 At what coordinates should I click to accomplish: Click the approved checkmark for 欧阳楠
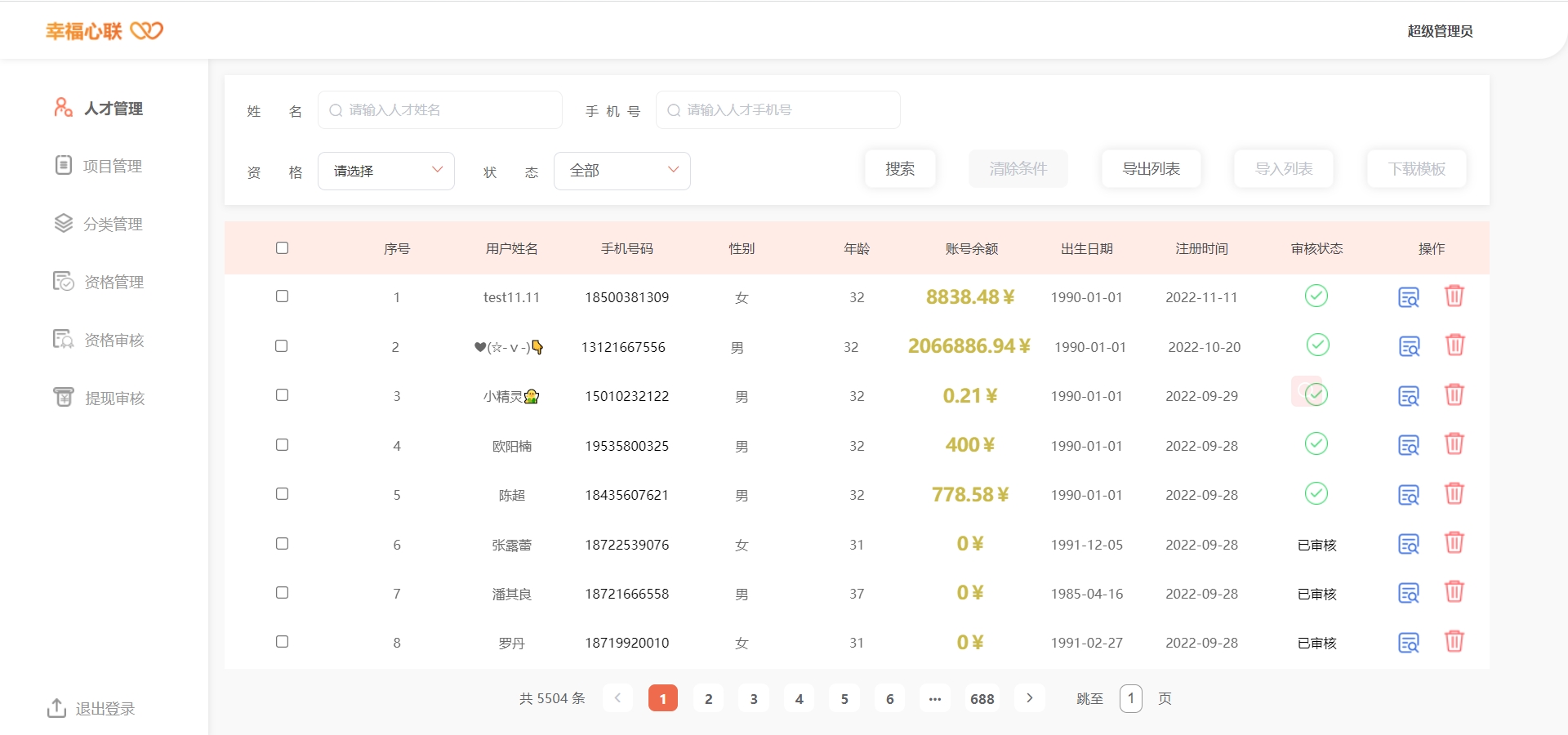[x=1316, y=443]
